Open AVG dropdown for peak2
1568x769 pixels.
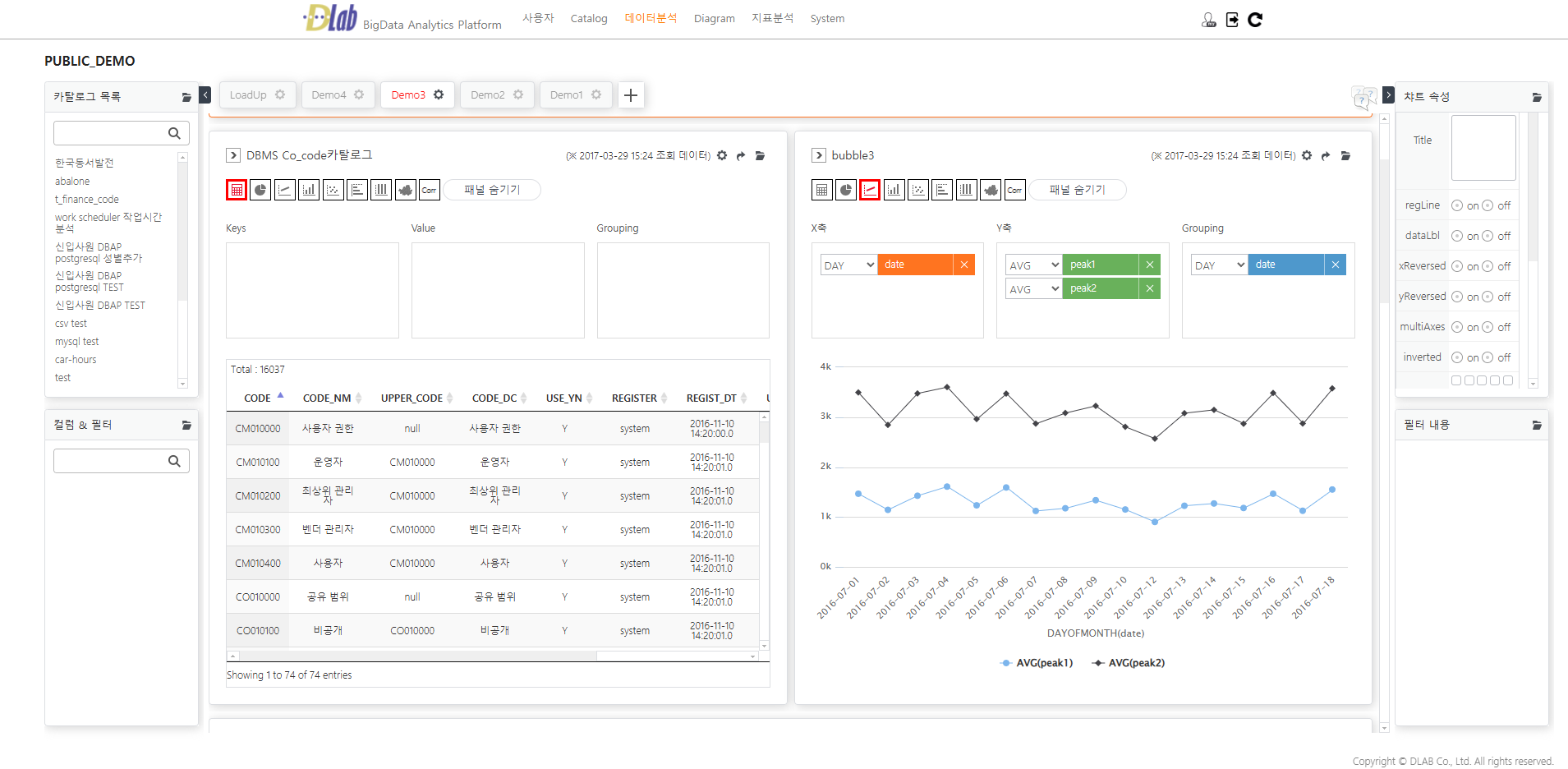pyautogui.click(x=1034, y=289)
